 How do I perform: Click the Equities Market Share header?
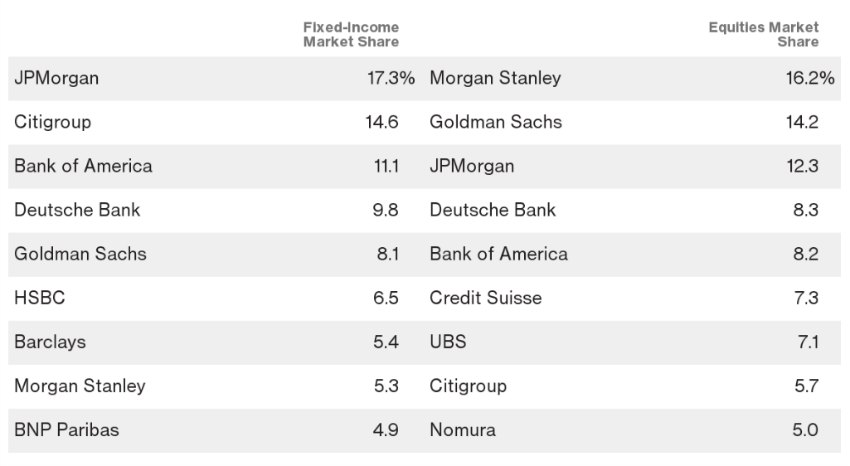click(763, 34)
